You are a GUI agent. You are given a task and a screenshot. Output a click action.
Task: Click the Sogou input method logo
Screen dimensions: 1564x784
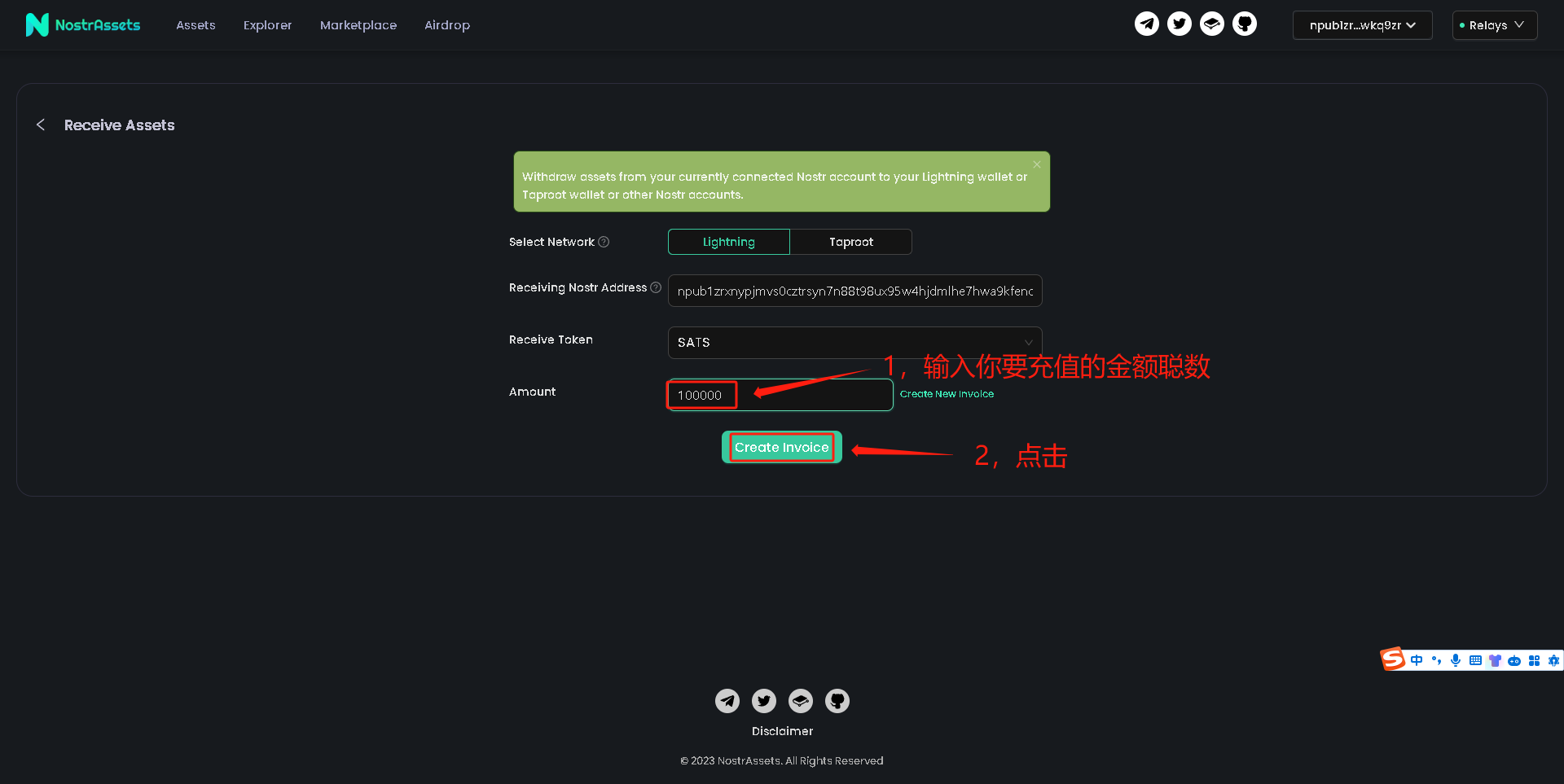(1393, 659)
